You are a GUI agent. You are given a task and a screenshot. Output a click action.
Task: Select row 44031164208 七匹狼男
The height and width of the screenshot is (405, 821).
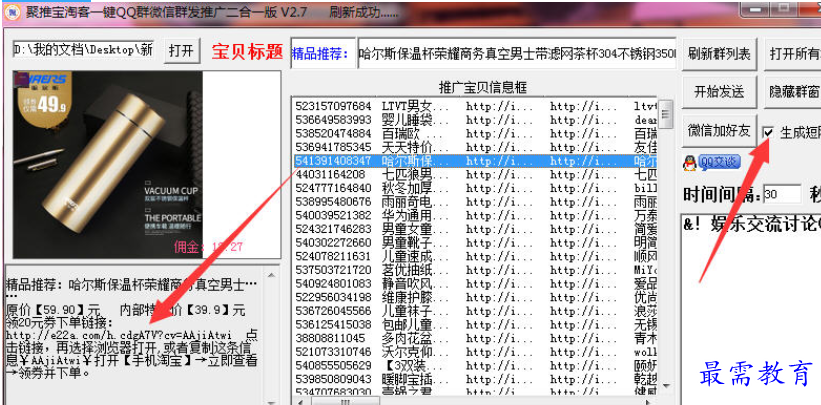coord(474,174)
